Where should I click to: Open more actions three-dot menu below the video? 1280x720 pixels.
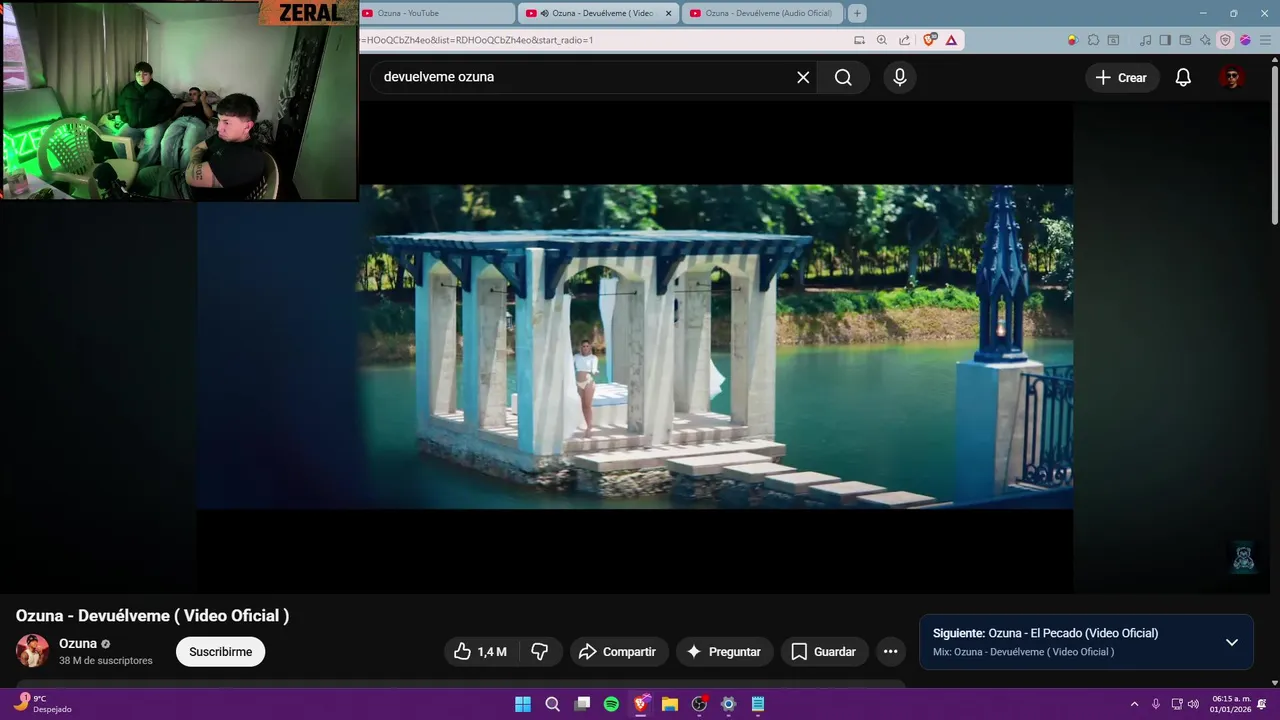(x=890, y=652)
